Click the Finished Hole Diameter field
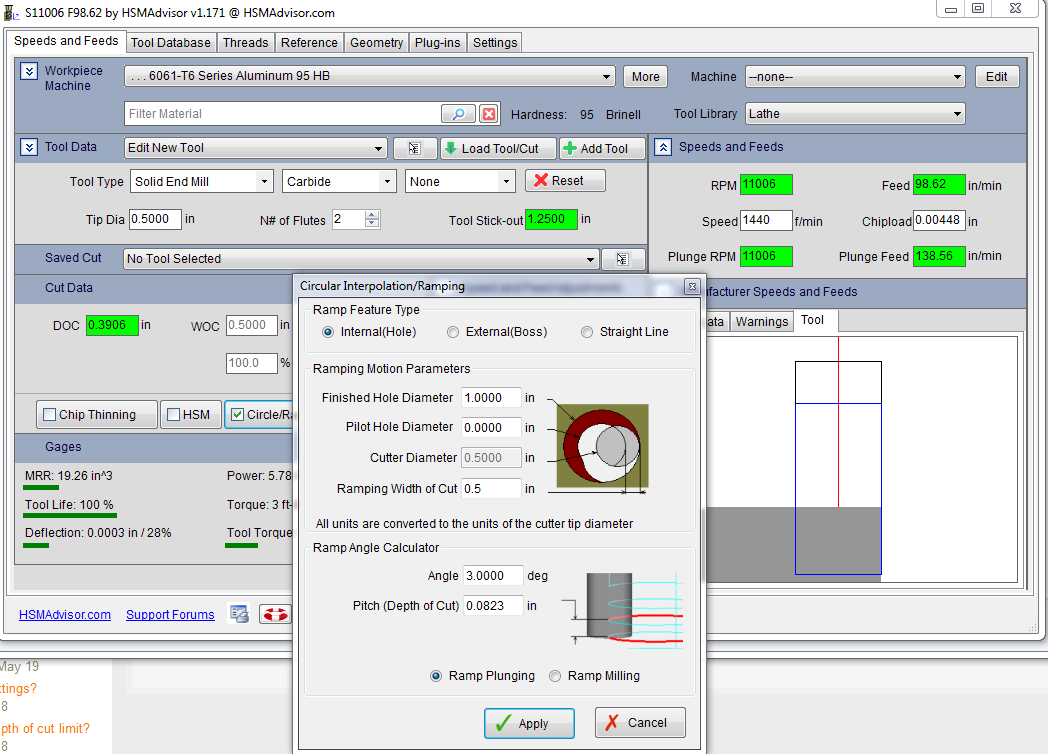 pyautogui.click(x=491, y=398)
